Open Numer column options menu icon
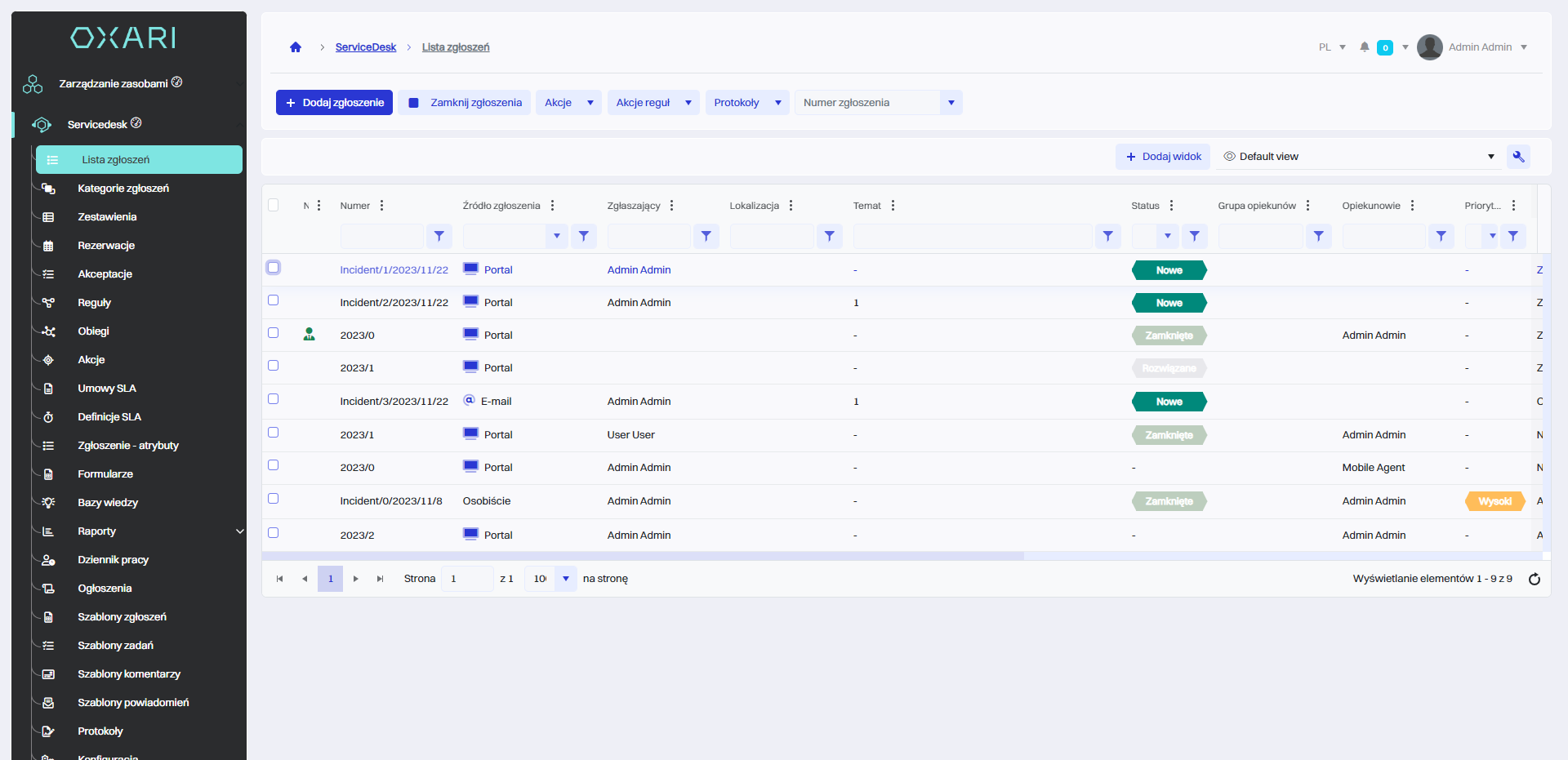Image resolution: width=1568 pixels, height=760 pixels. pyautogui.click(x=381, y=206)
